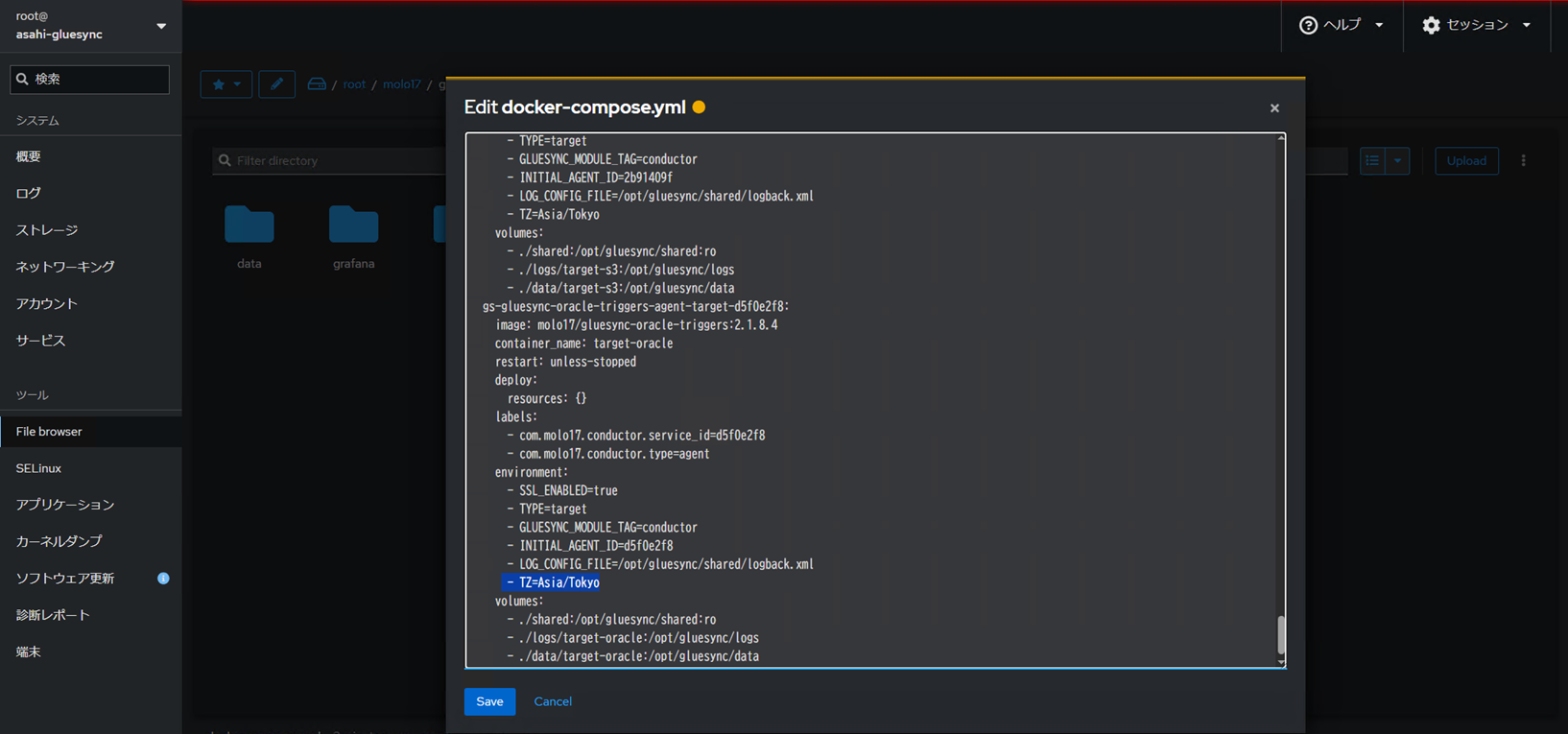Expand the view mode dropdown arrow
The width and height of the screenshot is (1568, 734).
tap(1397, 161)
